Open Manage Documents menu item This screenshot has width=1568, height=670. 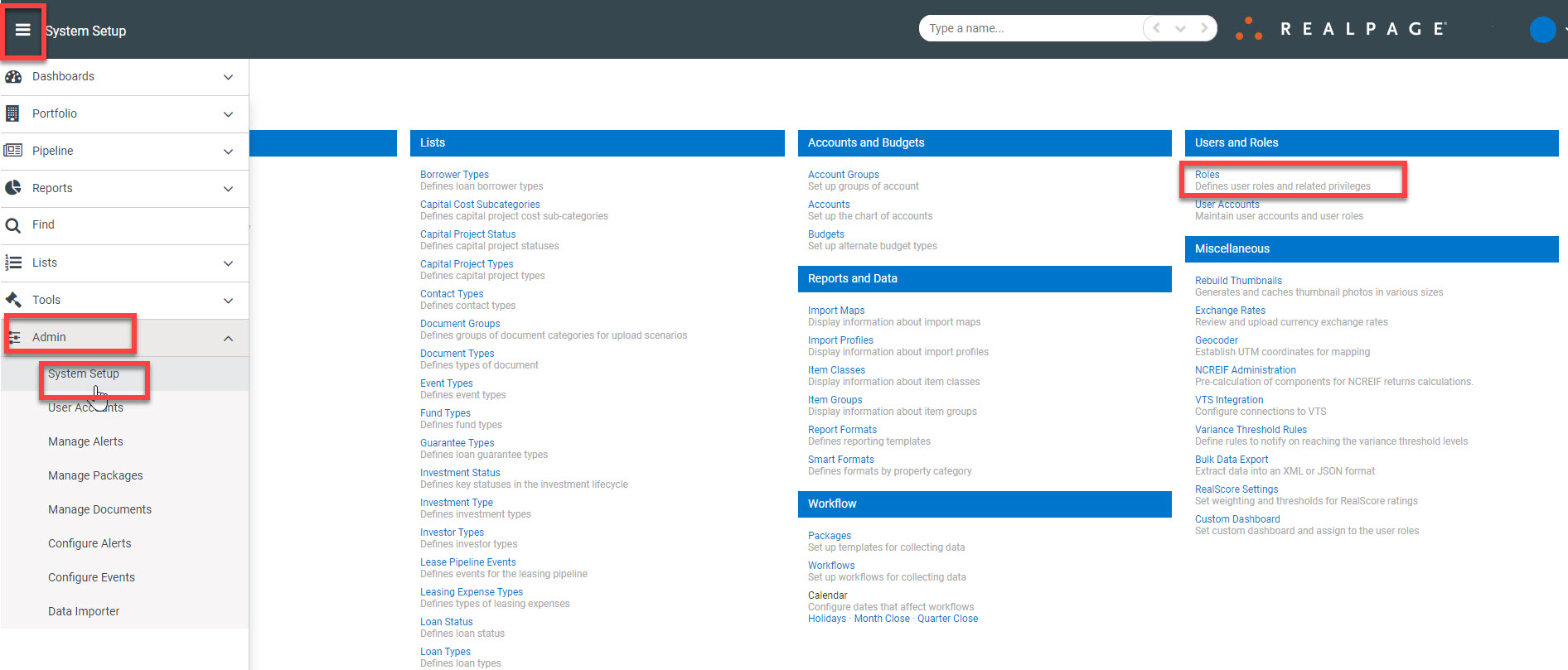[99, 509]
